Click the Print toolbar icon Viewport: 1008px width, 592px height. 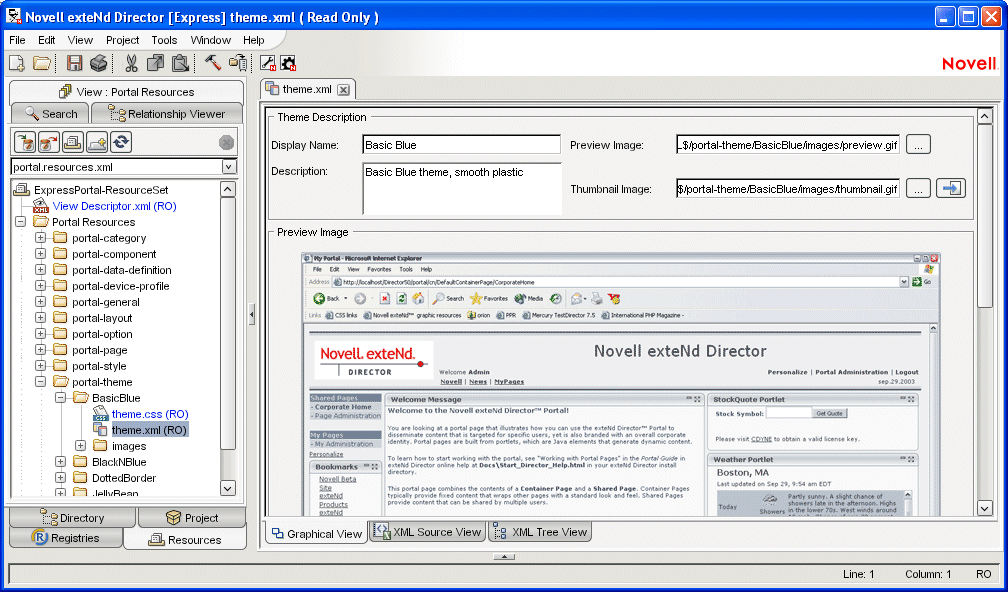[98, 63]
